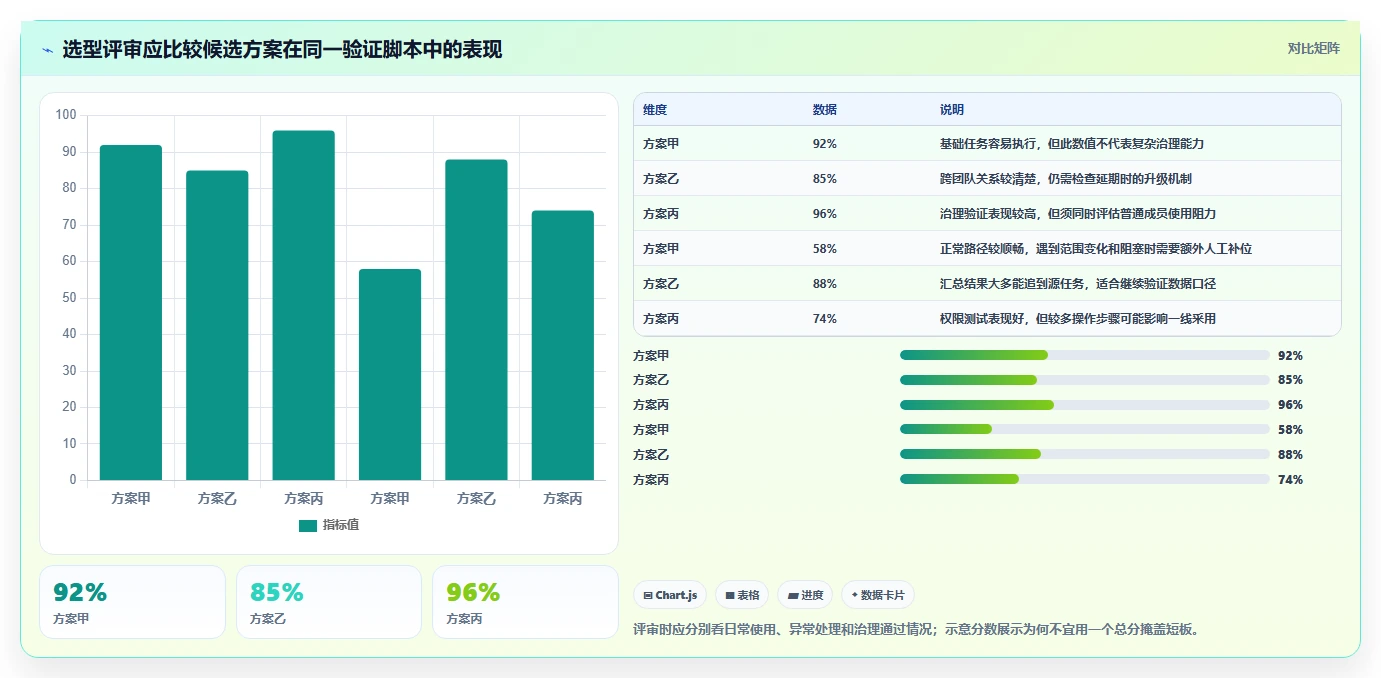Click the 100 tick on the chart's vertical axis
1381x678 pixels.
coord(66,115)
